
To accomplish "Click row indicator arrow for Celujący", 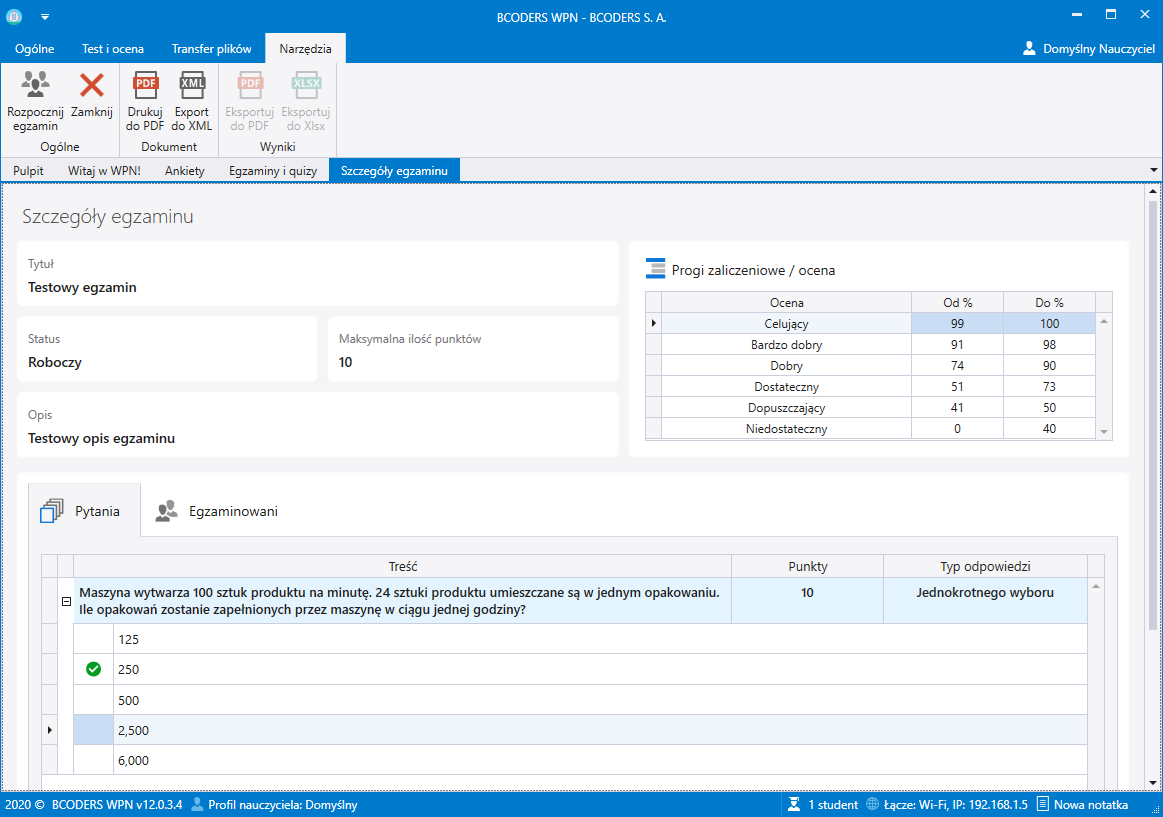I will (x=653, y=323).
